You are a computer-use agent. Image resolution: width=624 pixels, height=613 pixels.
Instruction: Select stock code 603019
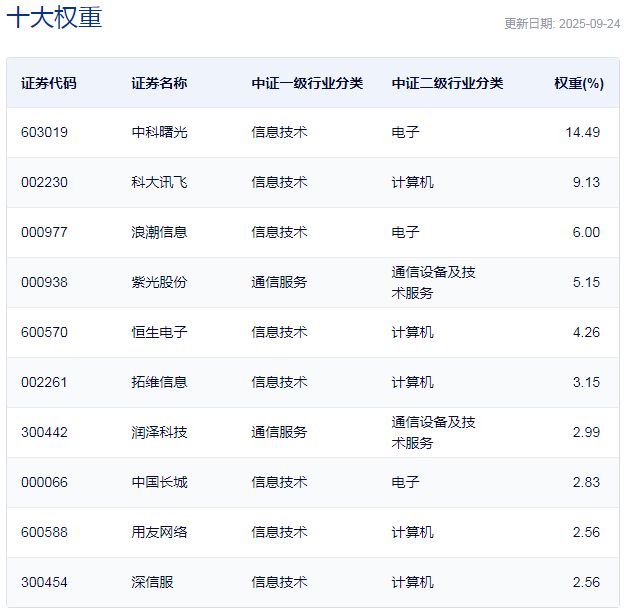coord(45,132)
